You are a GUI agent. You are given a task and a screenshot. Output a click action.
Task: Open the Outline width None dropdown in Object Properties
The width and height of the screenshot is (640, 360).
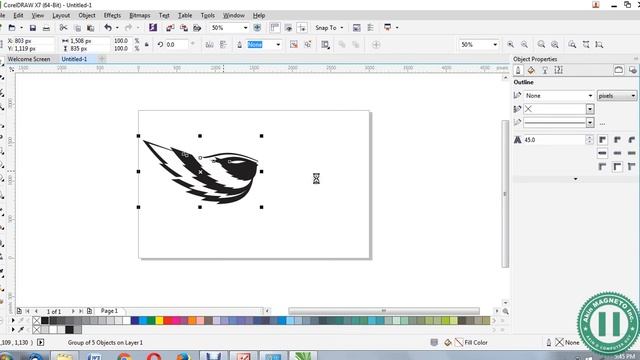[590, 96]
